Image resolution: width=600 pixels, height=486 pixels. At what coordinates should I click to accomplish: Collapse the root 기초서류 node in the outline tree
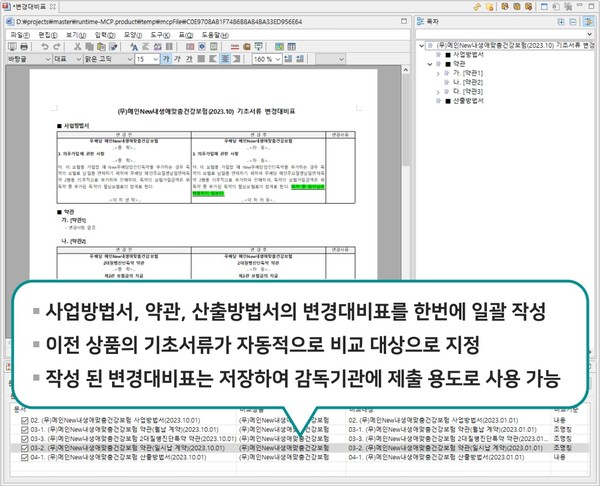(x=421, y=46)
